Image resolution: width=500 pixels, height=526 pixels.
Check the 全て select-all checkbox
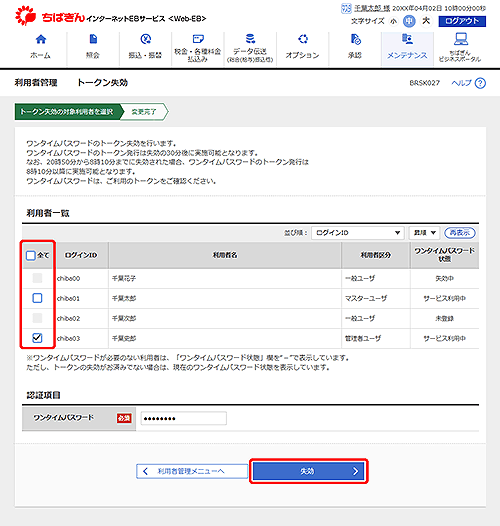[31, 256]
